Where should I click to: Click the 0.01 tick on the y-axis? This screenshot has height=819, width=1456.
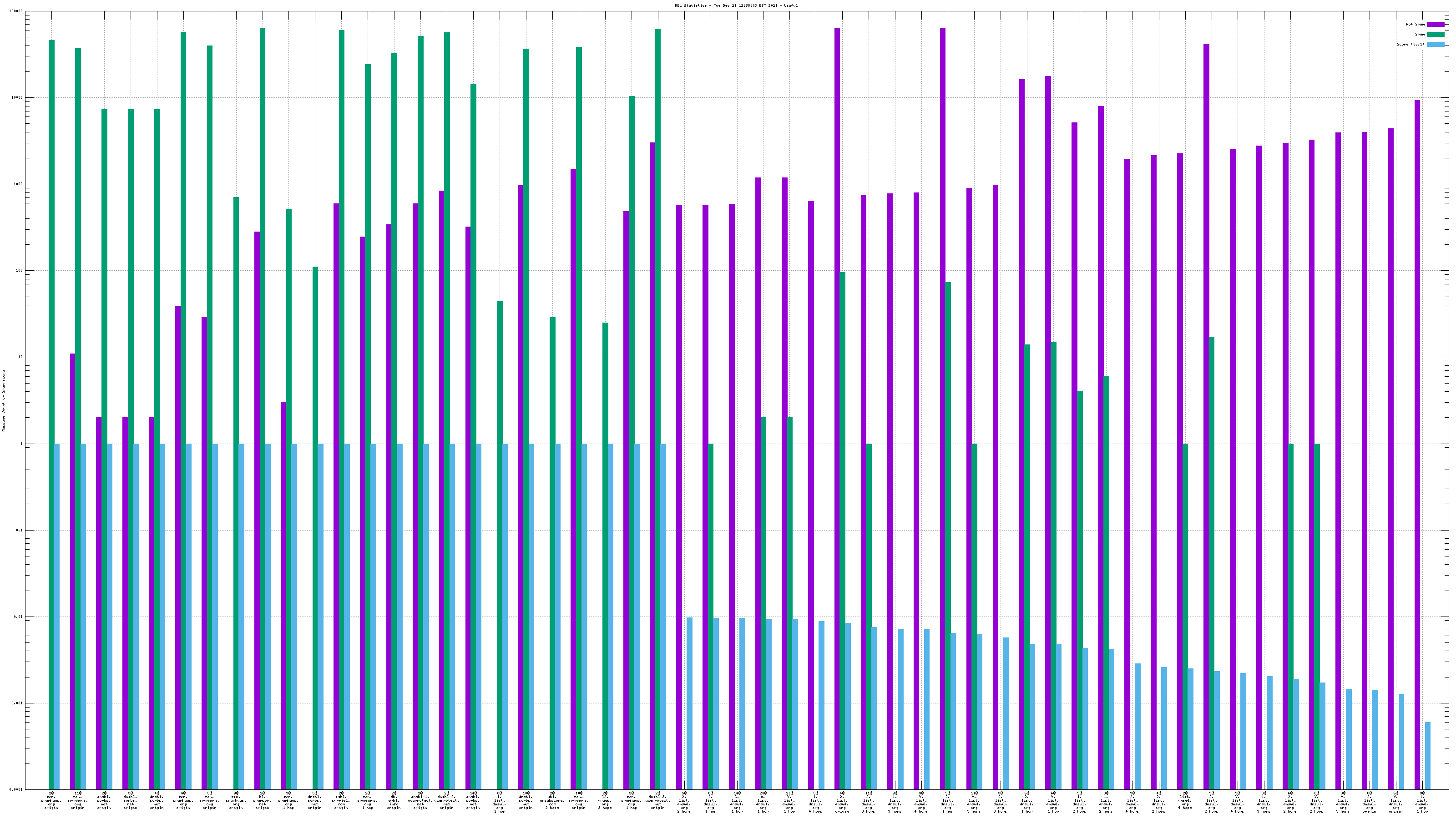coord(19,617)
